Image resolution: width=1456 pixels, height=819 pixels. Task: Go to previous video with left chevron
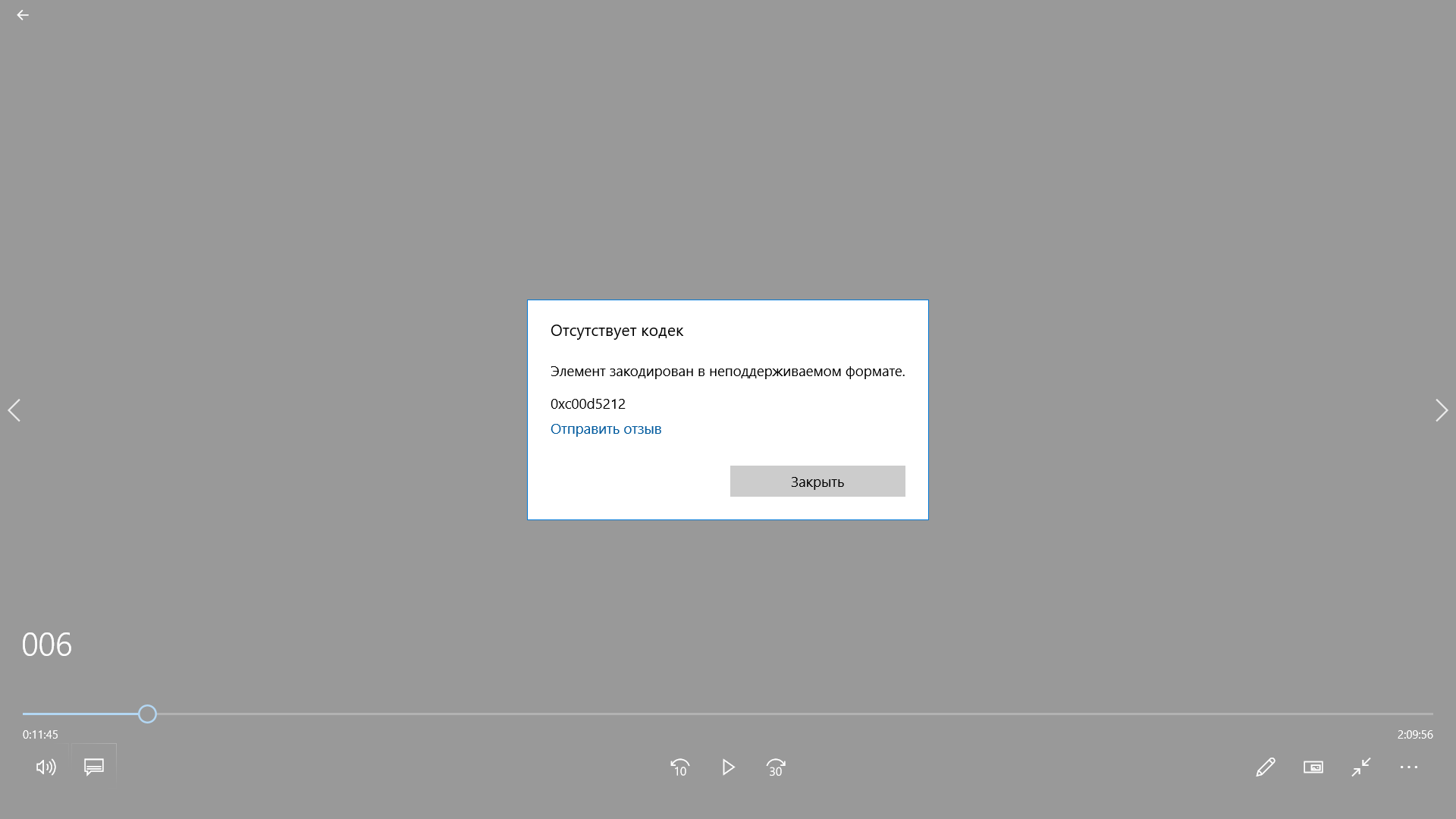(14, 410)
